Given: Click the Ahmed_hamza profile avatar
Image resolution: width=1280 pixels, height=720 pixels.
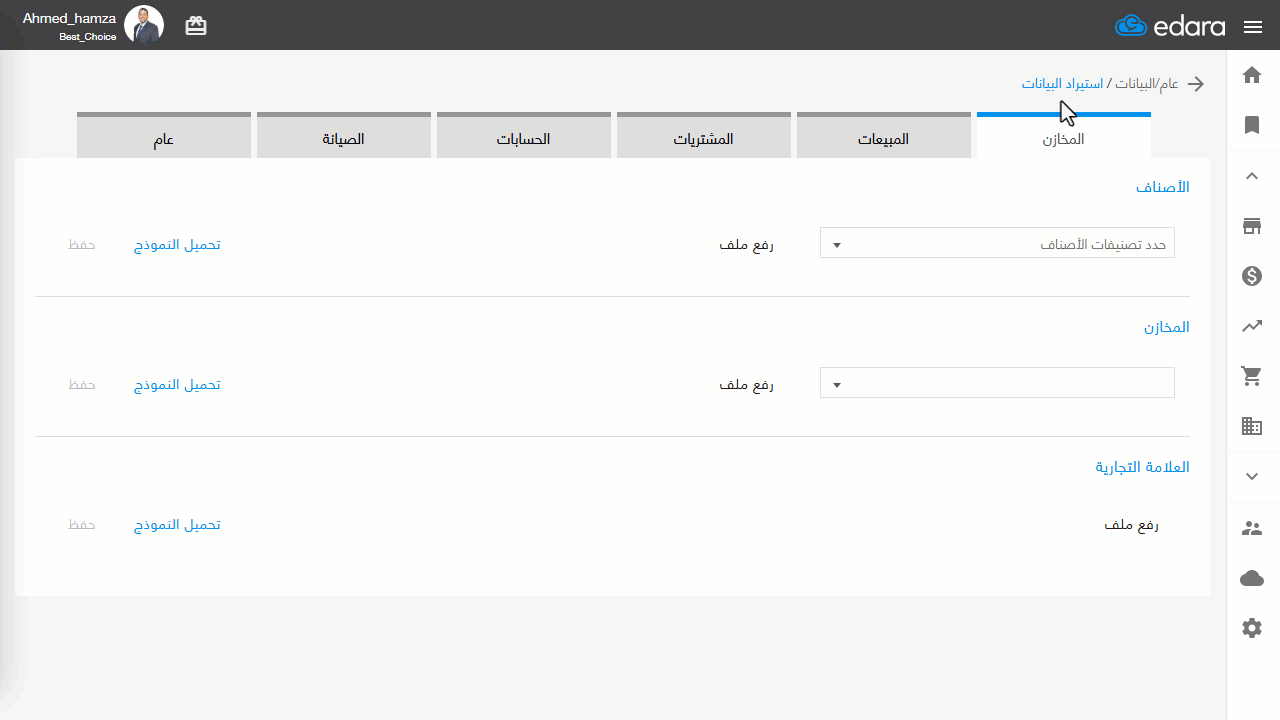Looking at the screenshot, I should point(144,25).
